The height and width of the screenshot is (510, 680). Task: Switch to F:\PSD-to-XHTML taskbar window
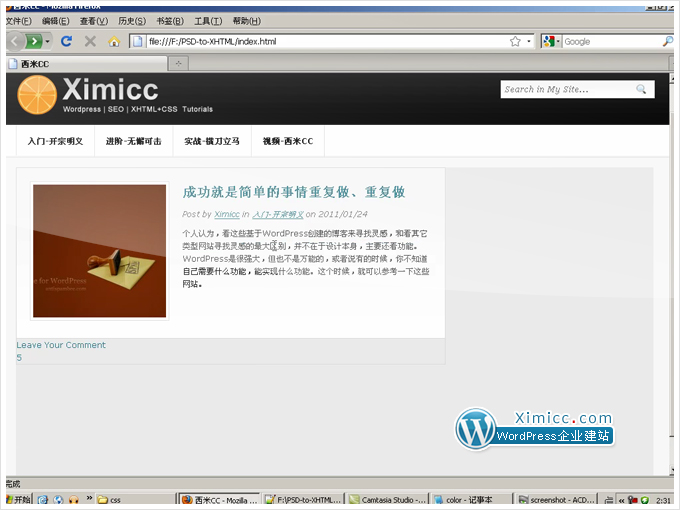pyautogui.click(x=303, y=500)
